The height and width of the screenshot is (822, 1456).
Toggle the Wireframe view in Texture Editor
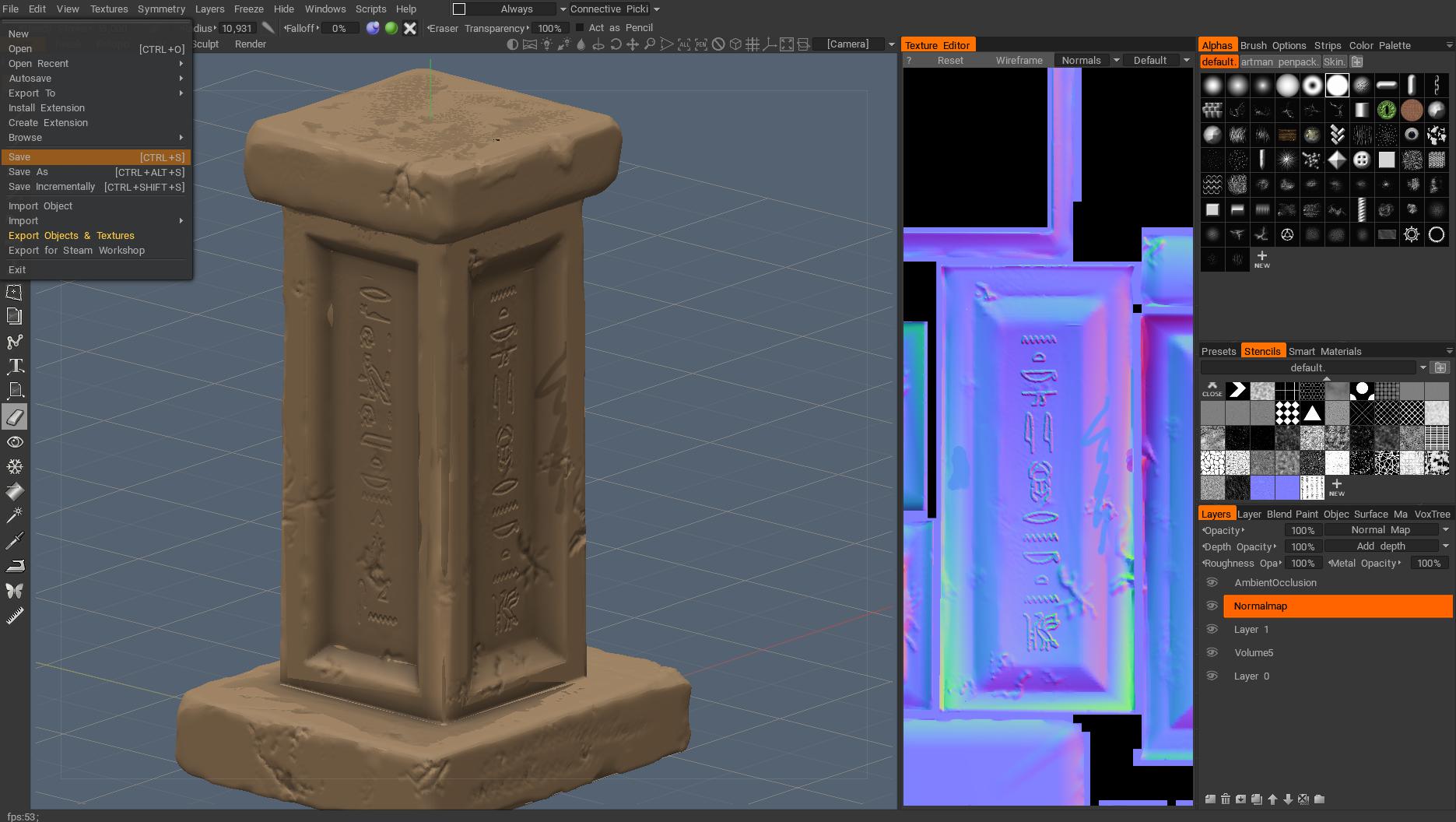tap(1019, 60)
